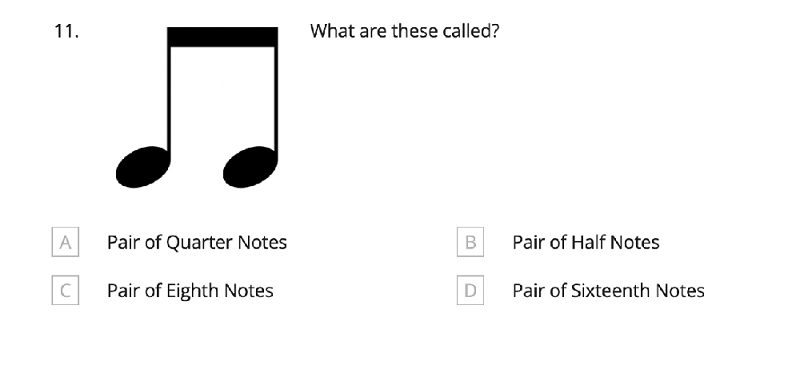The width and height of the screenshot is (800, 365).
Task: Click the right note head of the beamed notes
Action: (250, 167)
